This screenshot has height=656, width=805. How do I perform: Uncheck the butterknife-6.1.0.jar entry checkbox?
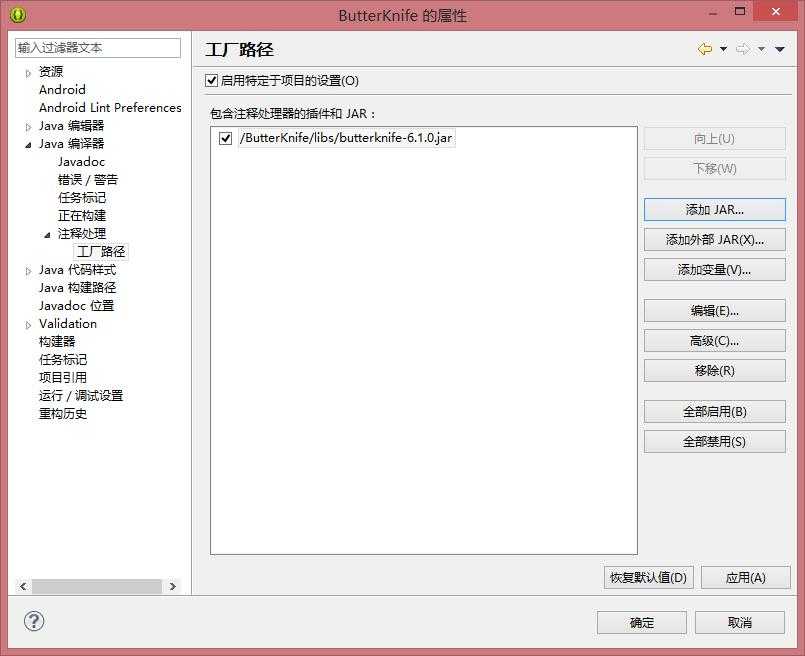coord(225,138)
